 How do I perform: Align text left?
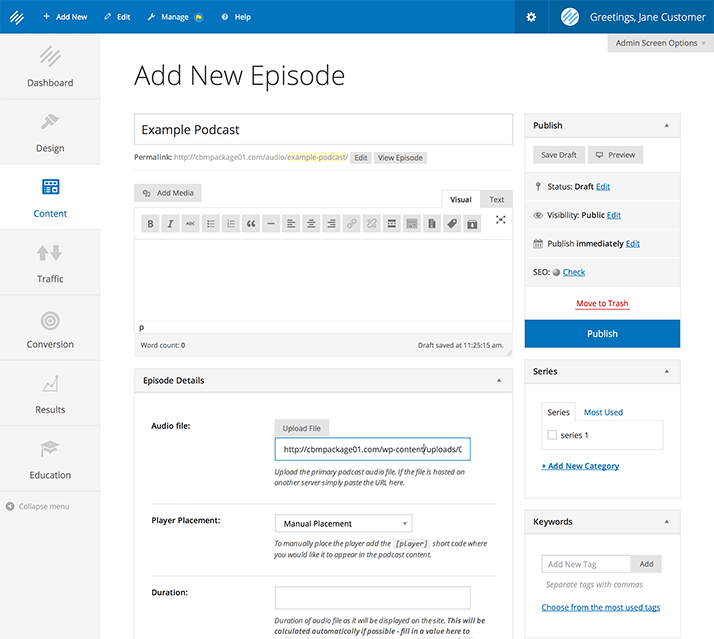[291, 224]
